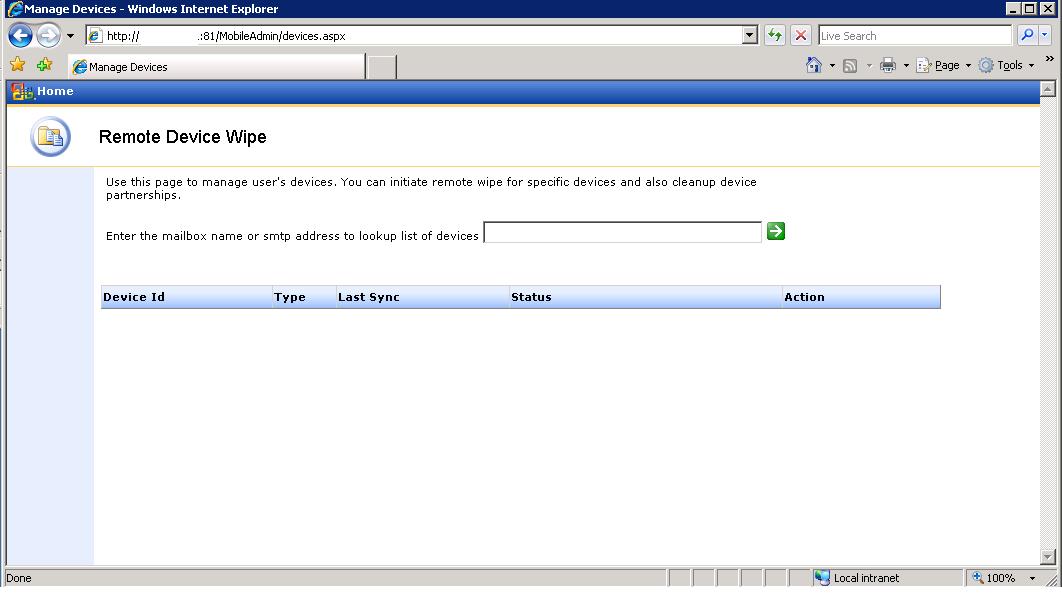Screen dimensions: 1062x600
Task: Click the Remote Device Wipe folder icon
Action: pos(50,136)
